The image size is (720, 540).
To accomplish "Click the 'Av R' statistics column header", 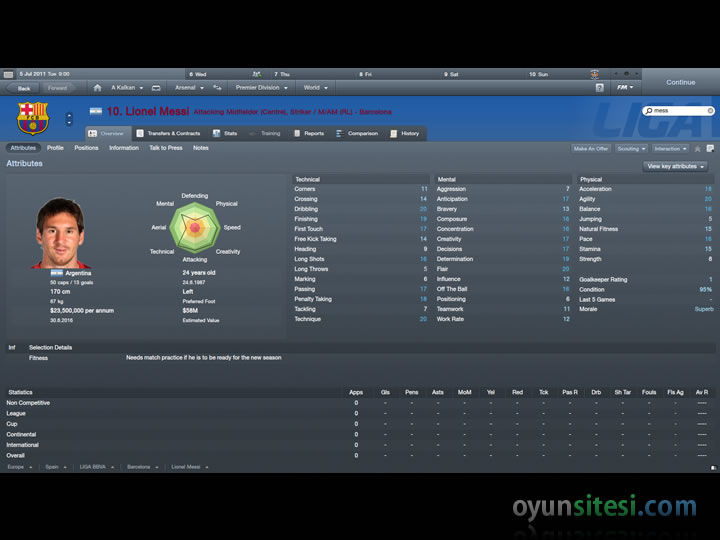I will click(x=702, y=392).
